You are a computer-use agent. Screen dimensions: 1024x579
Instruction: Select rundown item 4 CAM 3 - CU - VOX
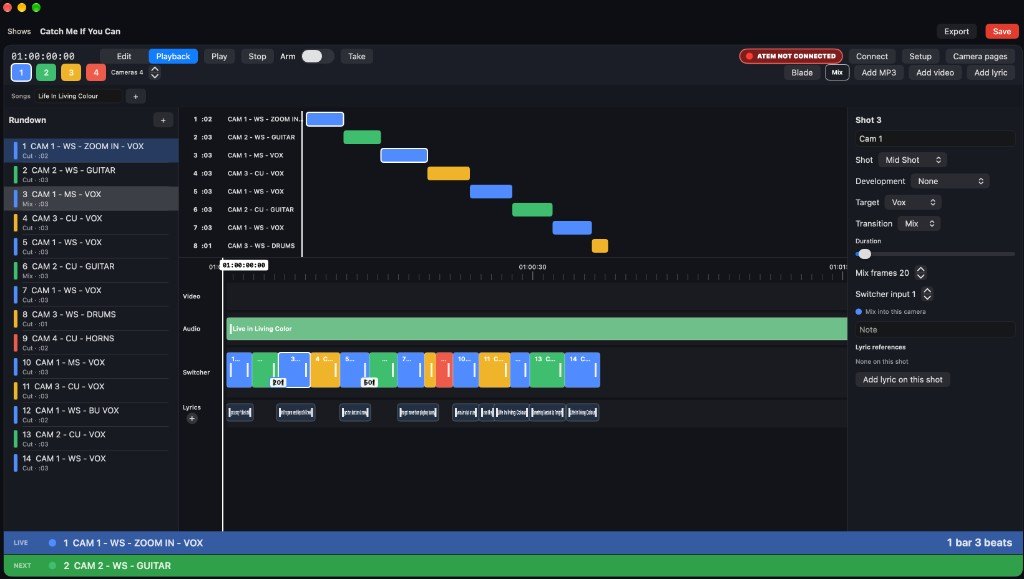[91, 223]
